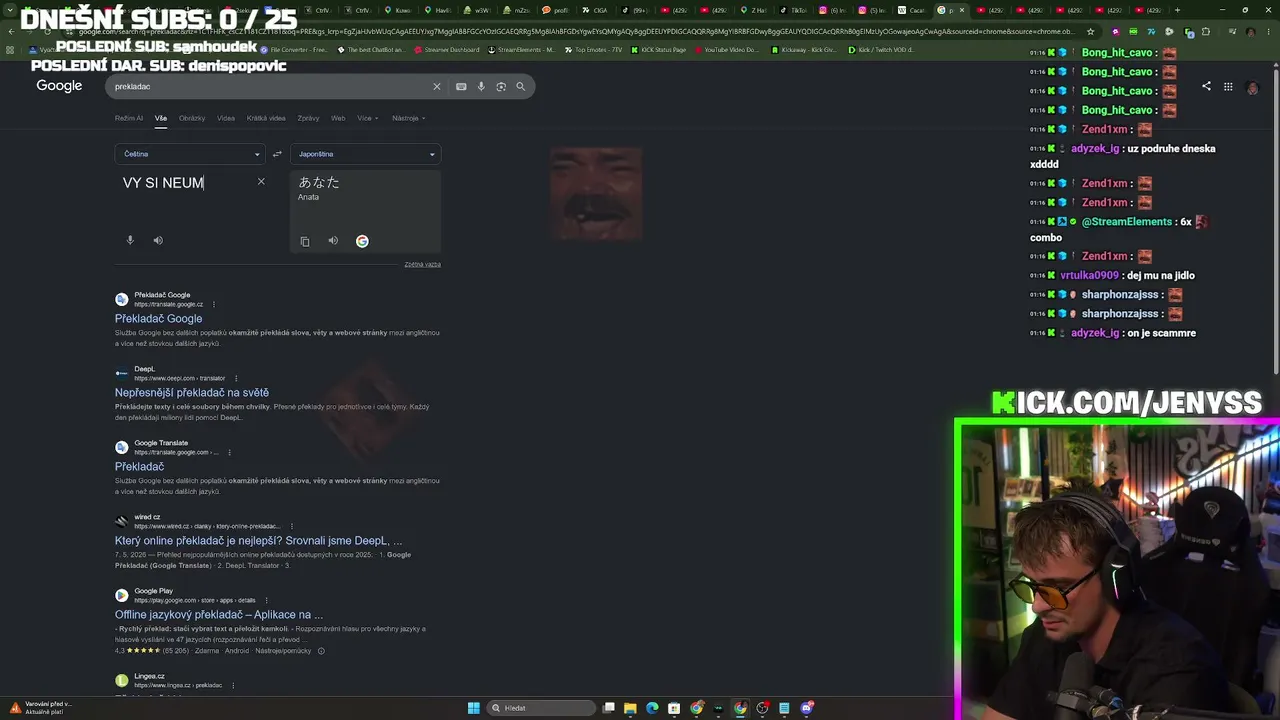Dictate source text with translator microphone
1280x720 pixels.
pos(130,240)
